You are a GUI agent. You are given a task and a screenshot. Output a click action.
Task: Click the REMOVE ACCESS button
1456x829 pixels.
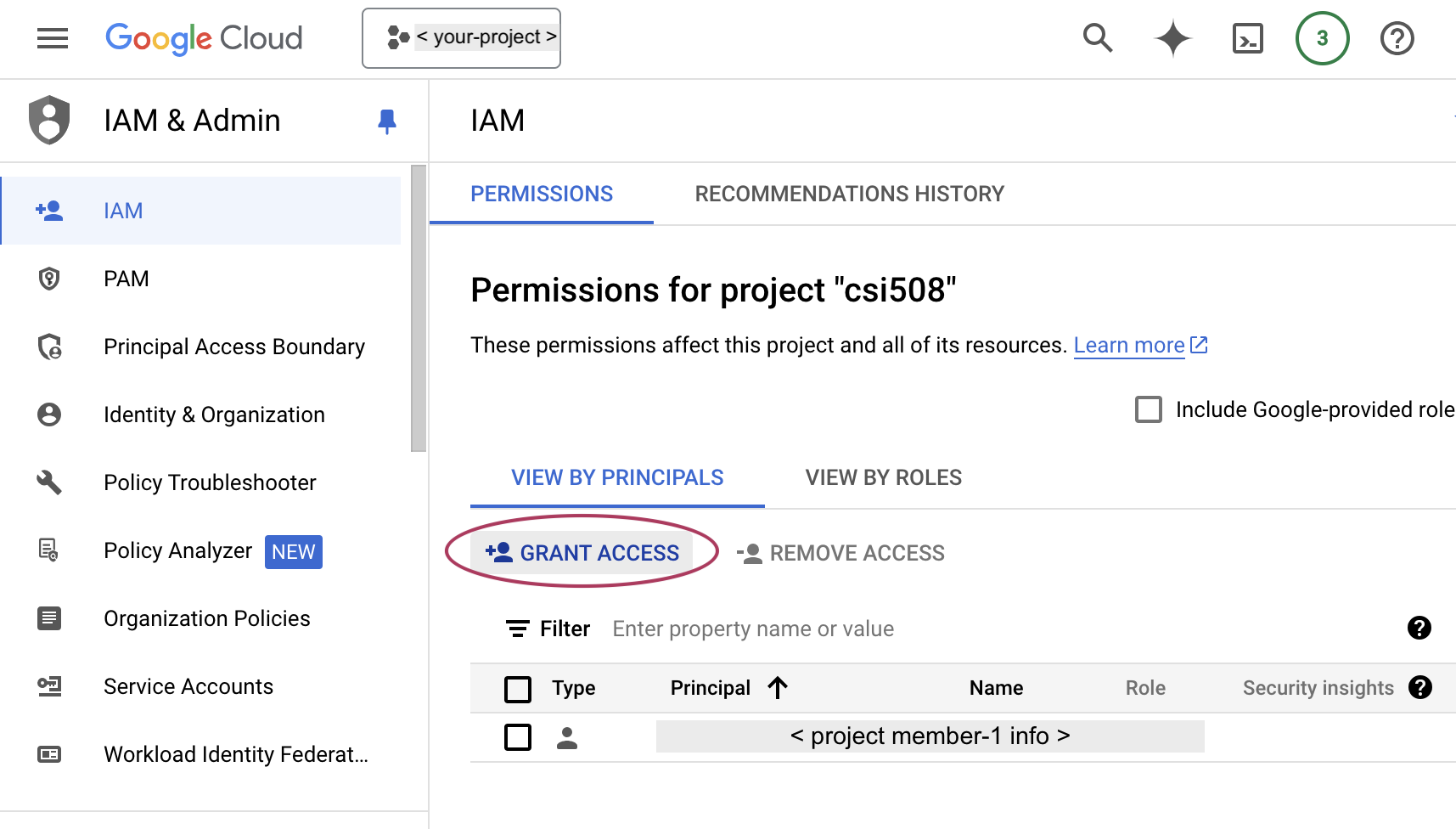pos(840,553)
